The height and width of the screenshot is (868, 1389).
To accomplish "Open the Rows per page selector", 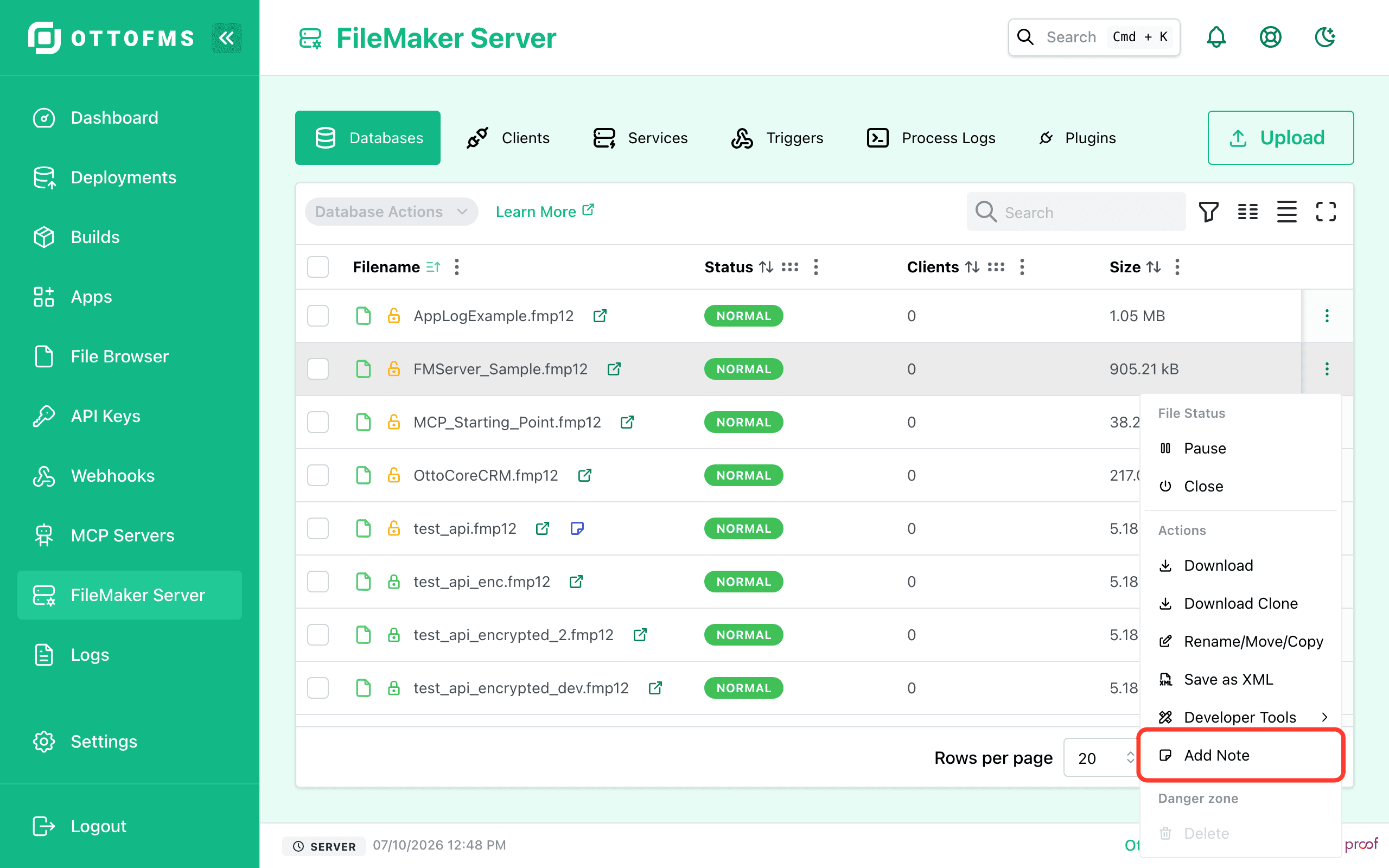I will (1101, 758).
